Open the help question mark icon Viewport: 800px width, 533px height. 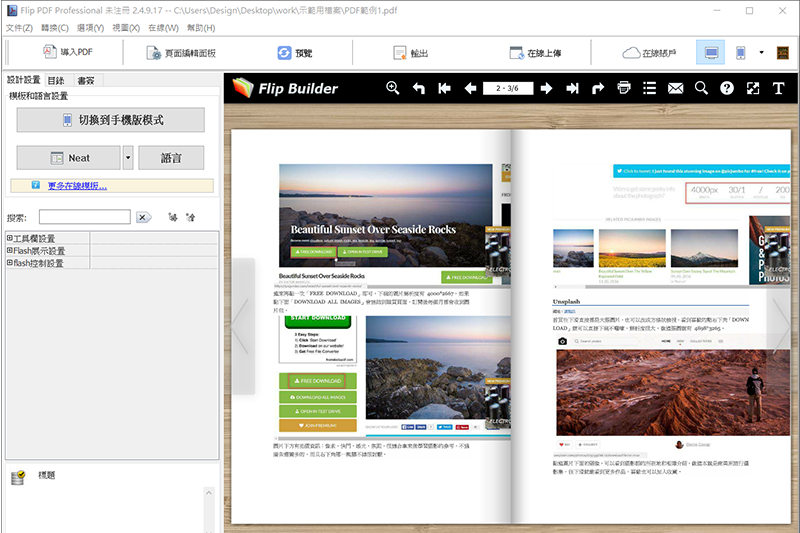[x=727, y=88]
